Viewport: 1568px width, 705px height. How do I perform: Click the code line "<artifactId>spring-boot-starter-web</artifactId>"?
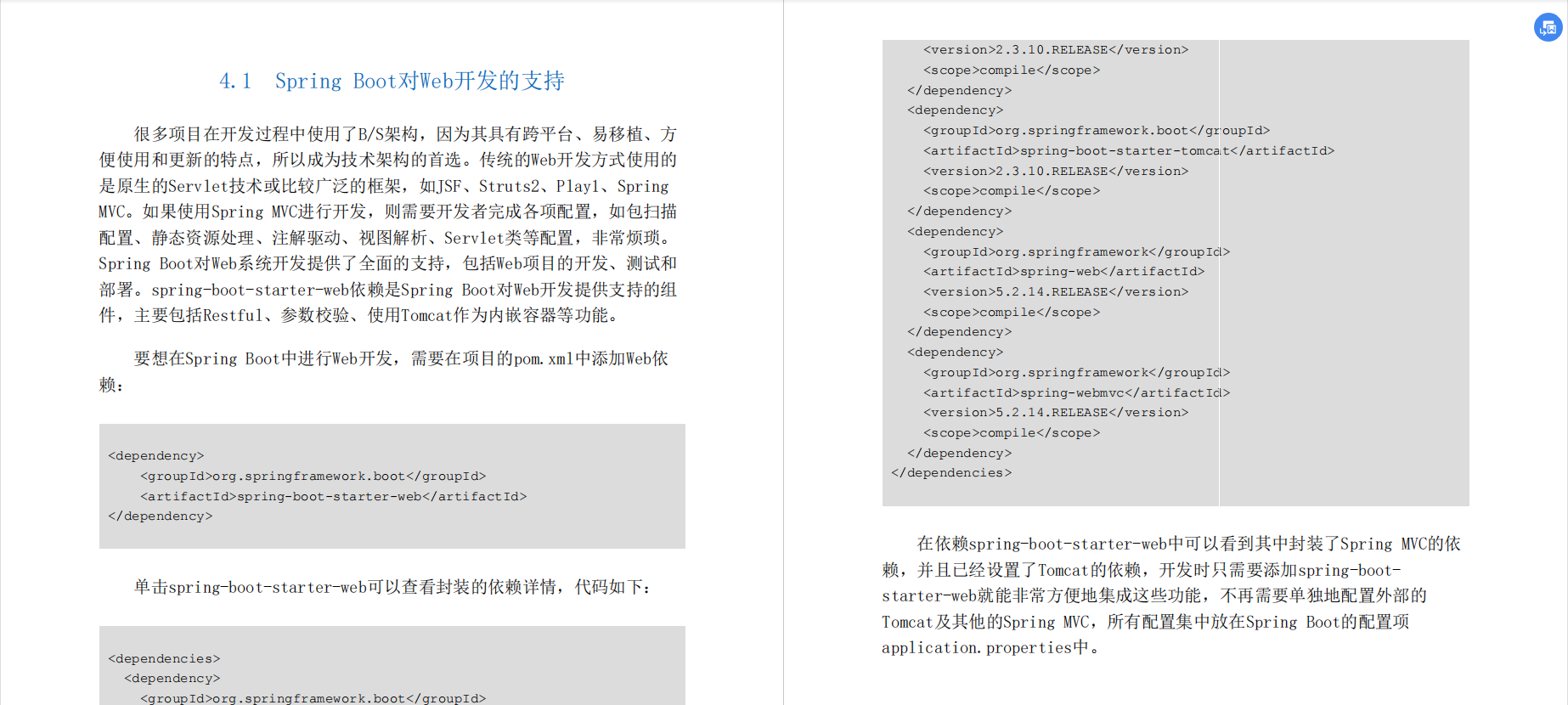334,496
